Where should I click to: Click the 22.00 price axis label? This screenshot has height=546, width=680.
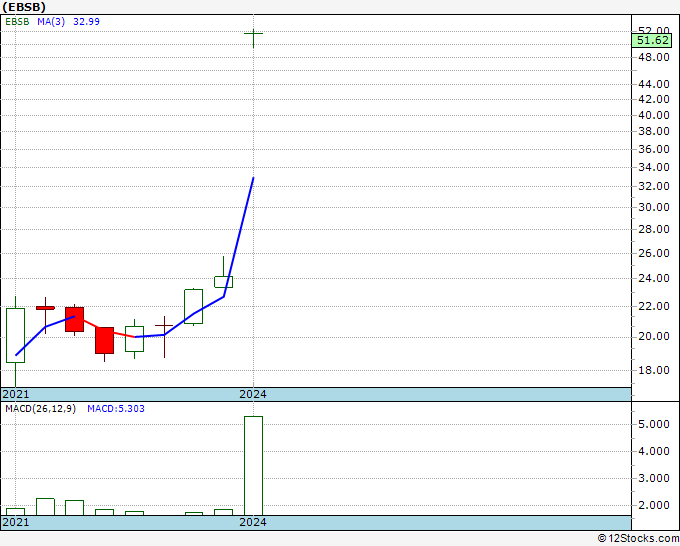[x=654, y=306]
